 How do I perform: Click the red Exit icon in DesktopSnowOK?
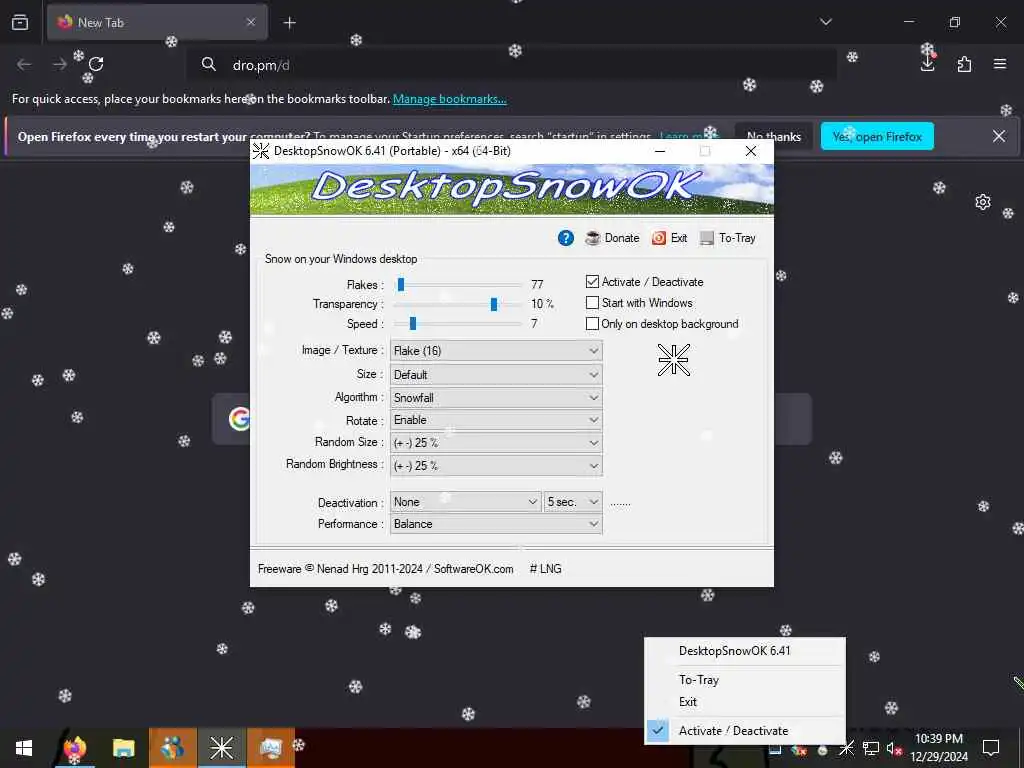click(659, 238)
